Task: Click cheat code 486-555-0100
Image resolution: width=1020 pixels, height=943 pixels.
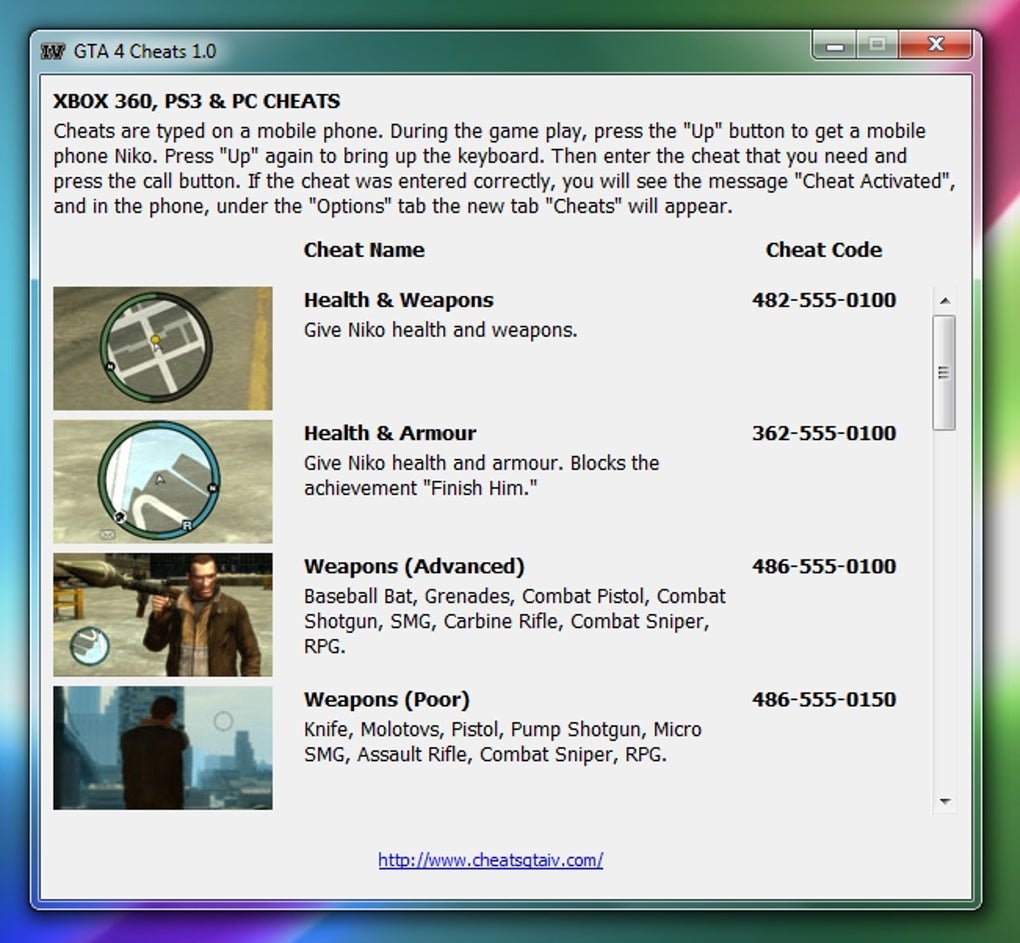Action: coord(824,566)
